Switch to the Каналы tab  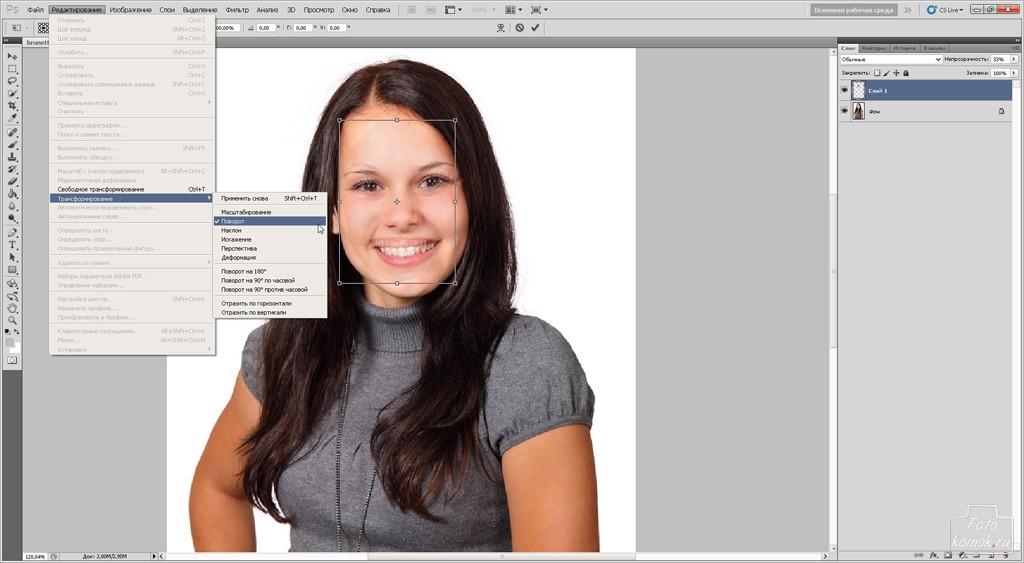934,48
